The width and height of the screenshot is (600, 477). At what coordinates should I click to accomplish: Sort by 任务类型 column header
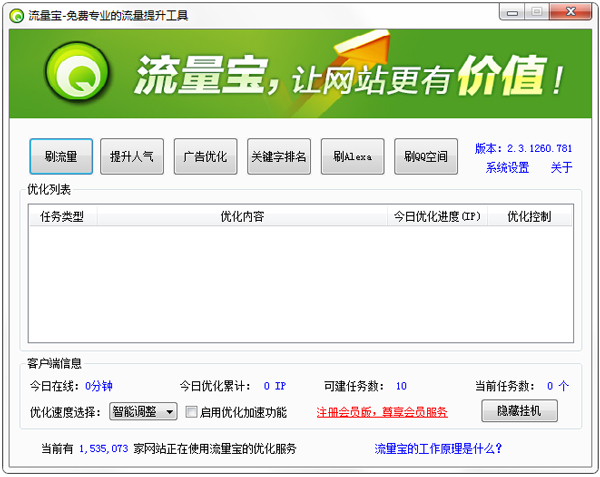tap(62, 217)
